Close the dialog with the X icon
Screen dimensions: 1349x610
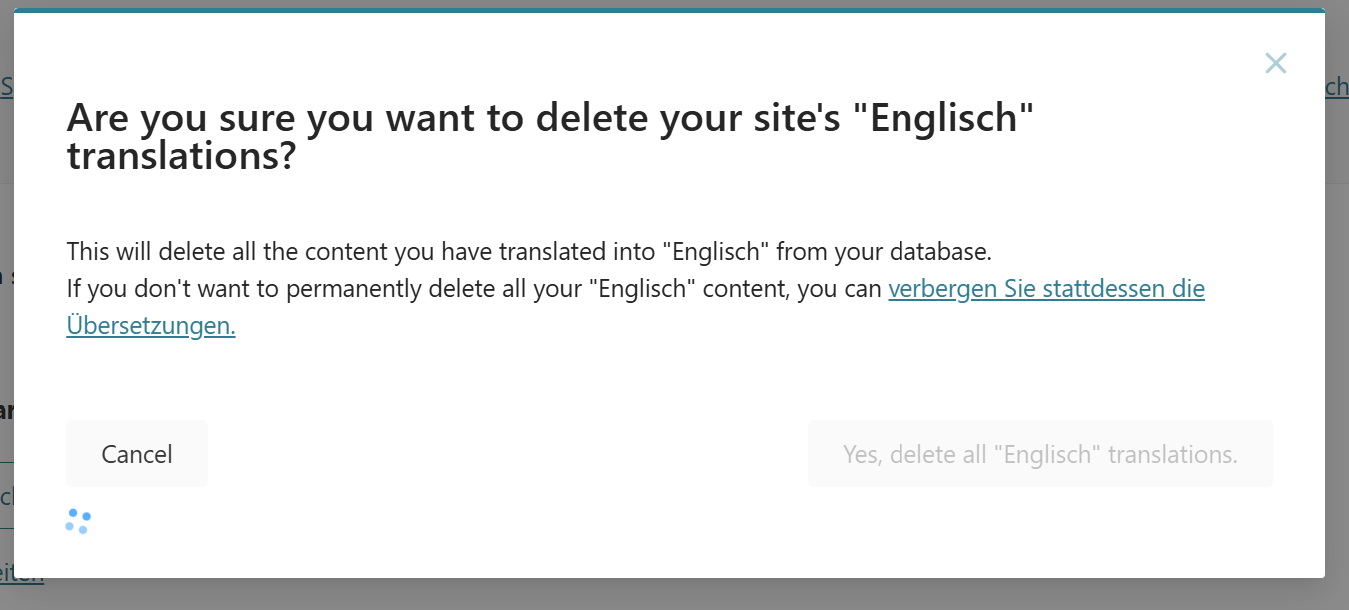click(x=1275, y=64)
